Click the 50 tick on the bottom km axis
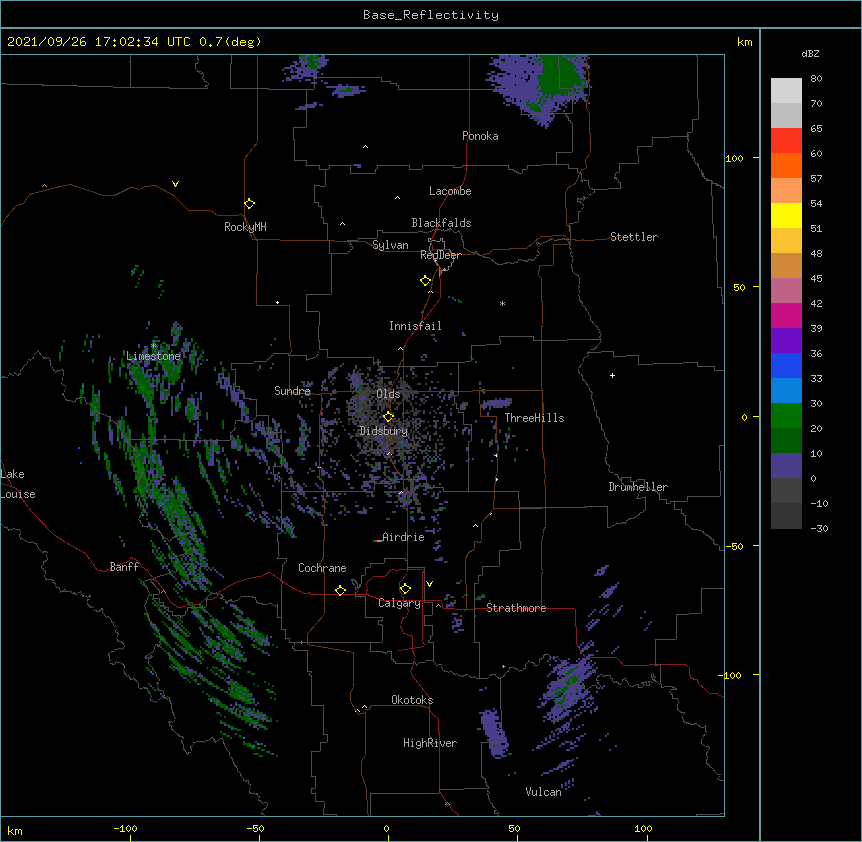The image size is (862, 842). point(514,829)
